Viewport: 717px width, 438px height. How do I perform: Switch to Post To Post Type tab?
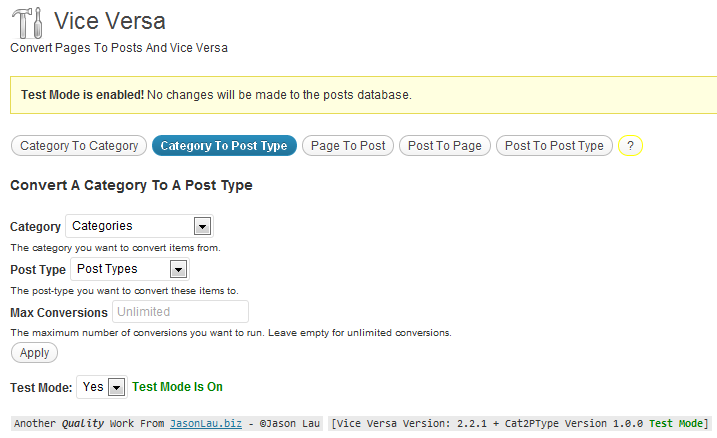click(554, 146)
